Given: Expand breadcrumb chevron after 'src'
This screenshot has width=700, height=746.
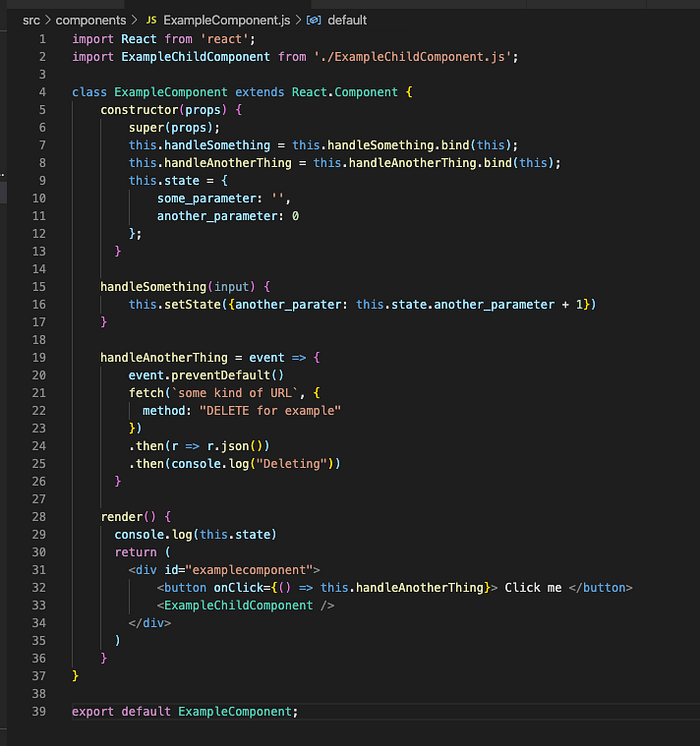Looking at the screenshot, I should (x=48, y=20).
